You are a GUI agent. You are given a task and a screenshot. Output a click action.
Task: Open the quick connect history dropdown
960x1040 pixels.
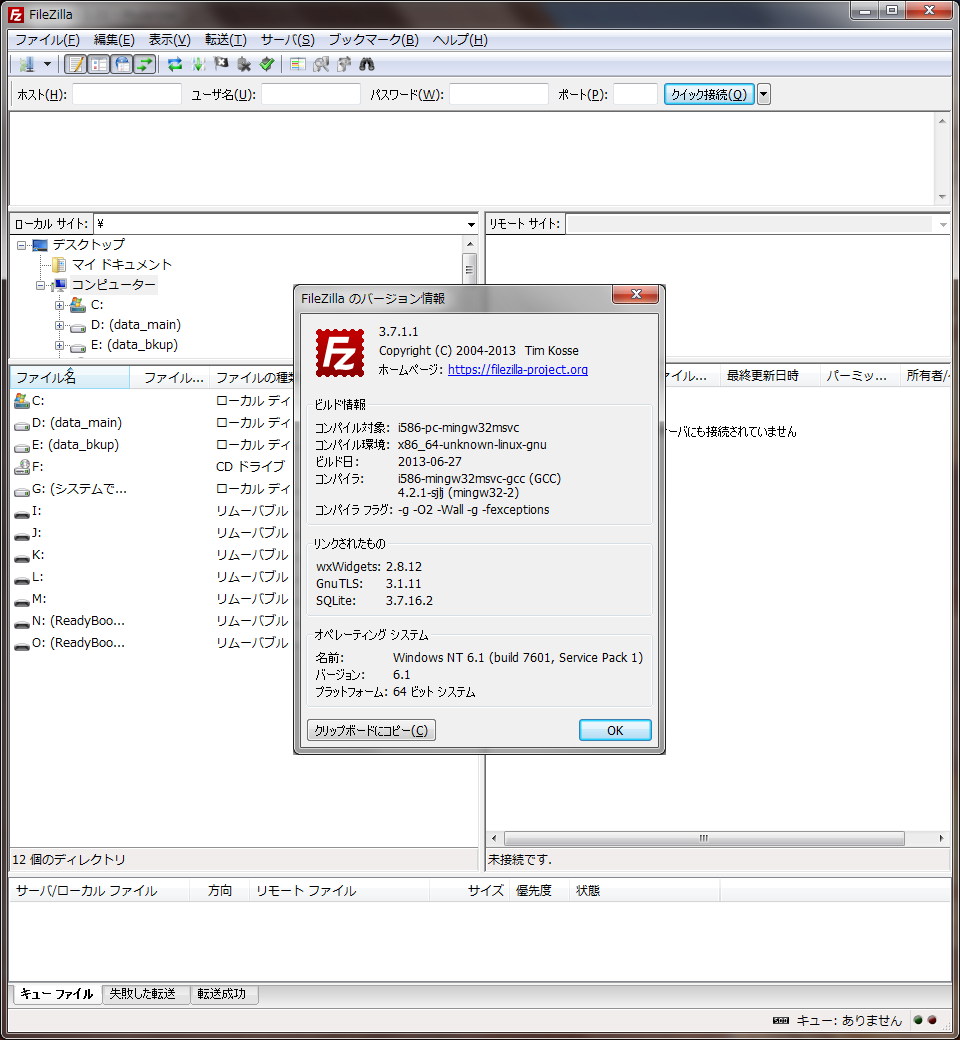[764, 94]
